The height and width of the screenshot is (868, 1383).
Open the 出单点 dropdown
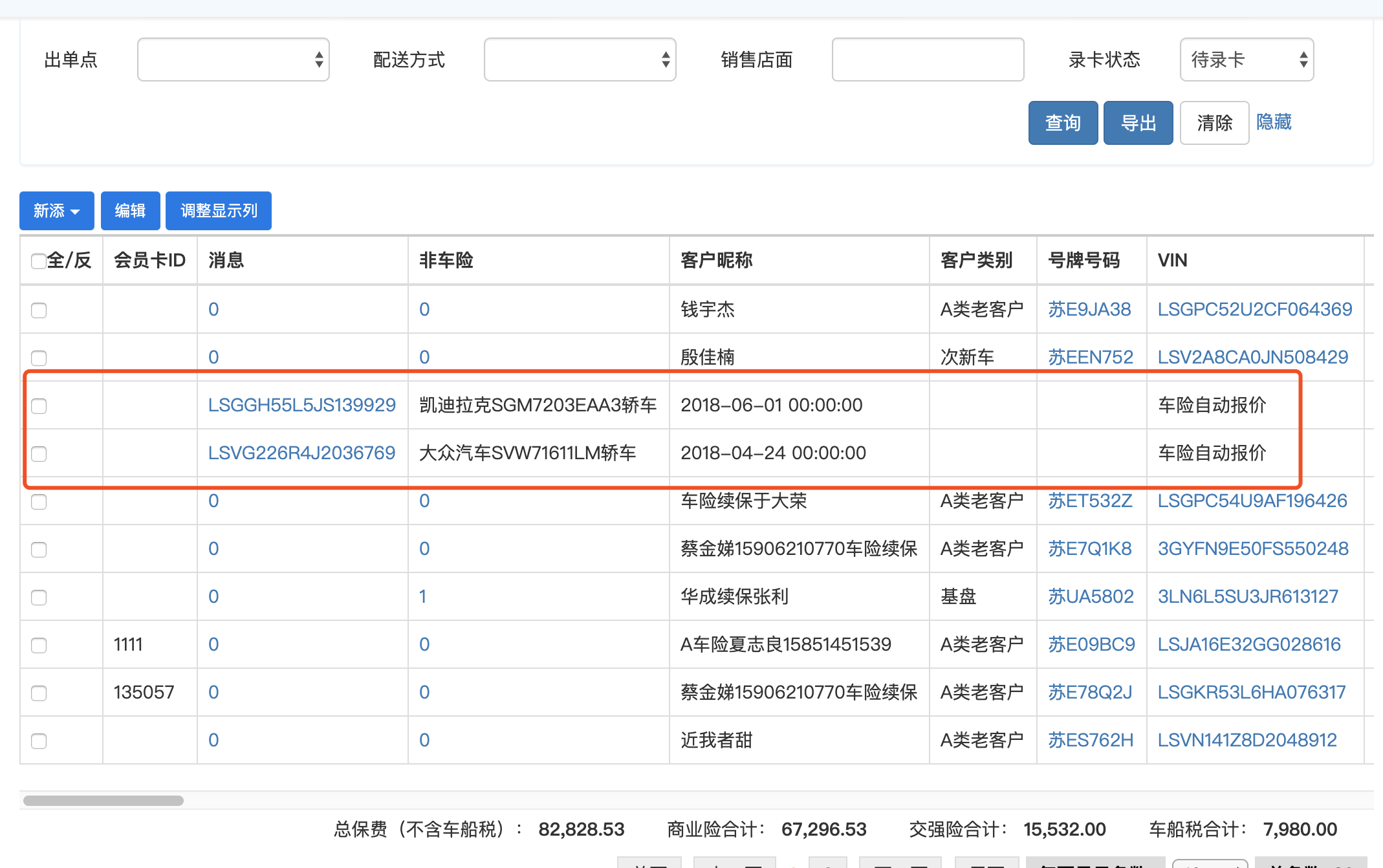point(233,60)
